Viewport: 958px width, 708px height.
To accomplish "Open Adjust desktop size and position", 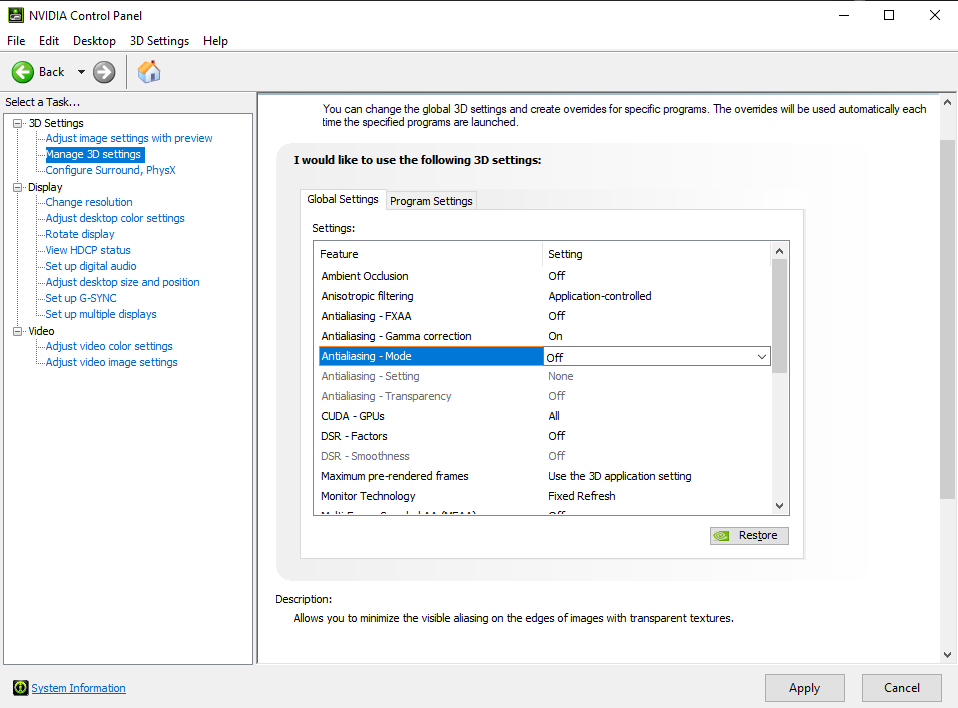I will point(123,282).
